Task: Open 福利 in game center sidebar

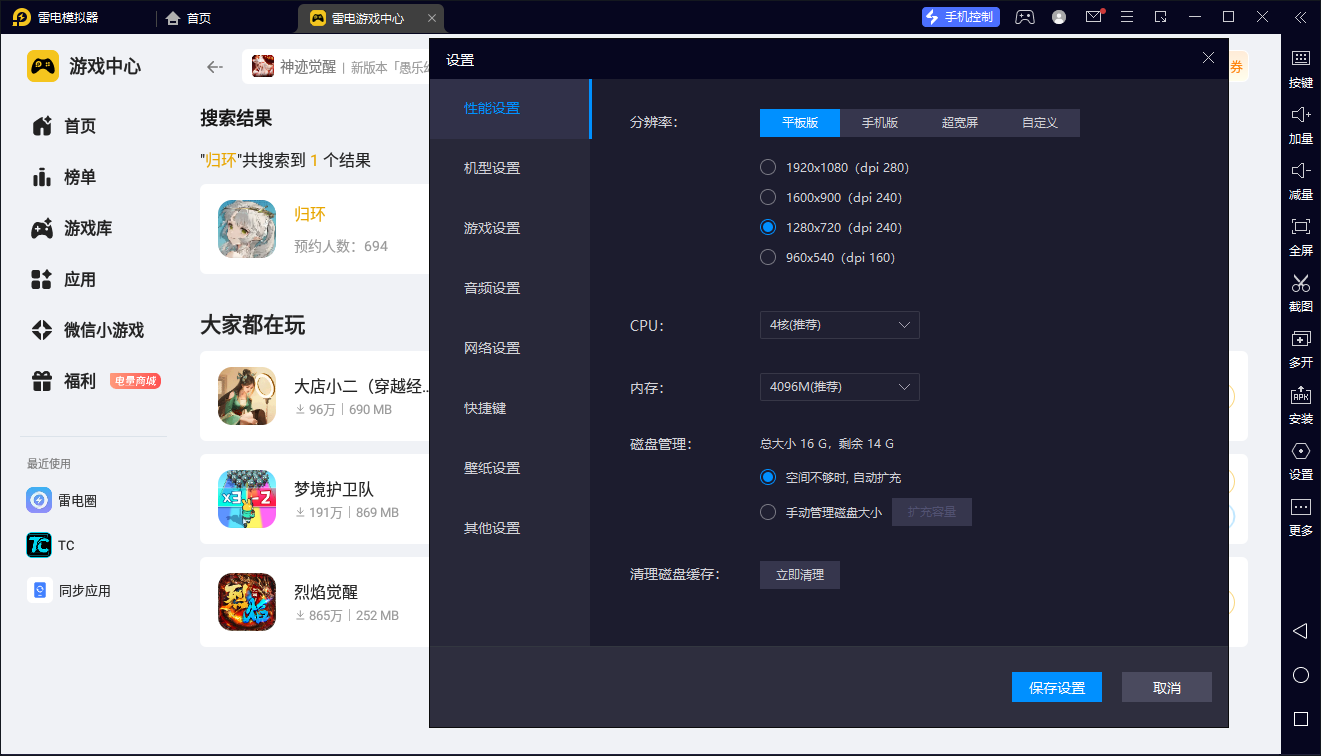Action: pyautogui.click(x=65, y=381)
